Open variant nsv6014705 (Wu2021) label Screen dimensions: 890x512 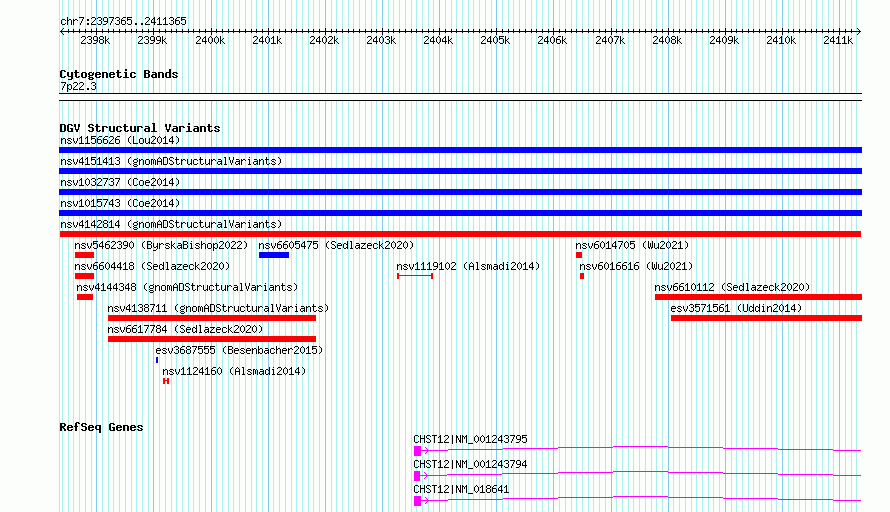(632, 245)
